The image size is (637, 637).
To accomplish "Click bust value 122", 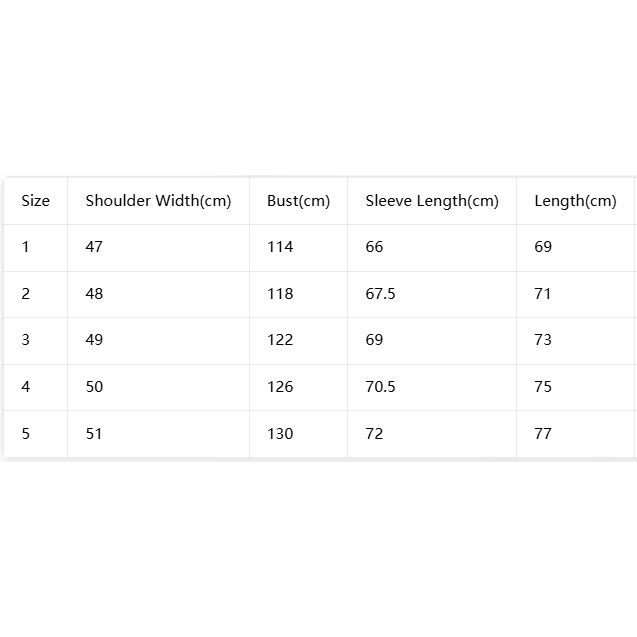I will tap(280, 340).
